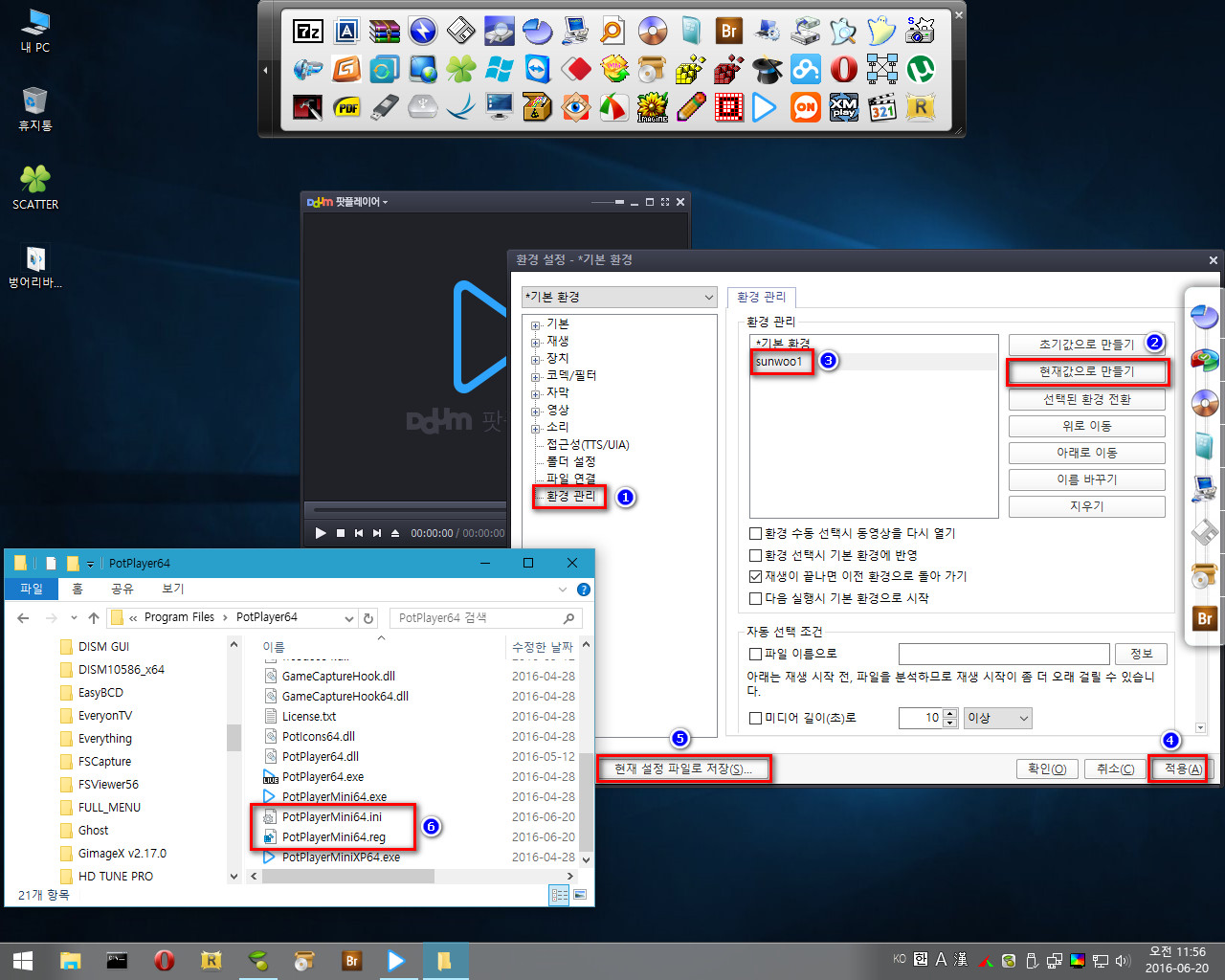The image size is (1225, 980).
Task: Expand the 코덱/필터 tree node
Action: (536, 377)
